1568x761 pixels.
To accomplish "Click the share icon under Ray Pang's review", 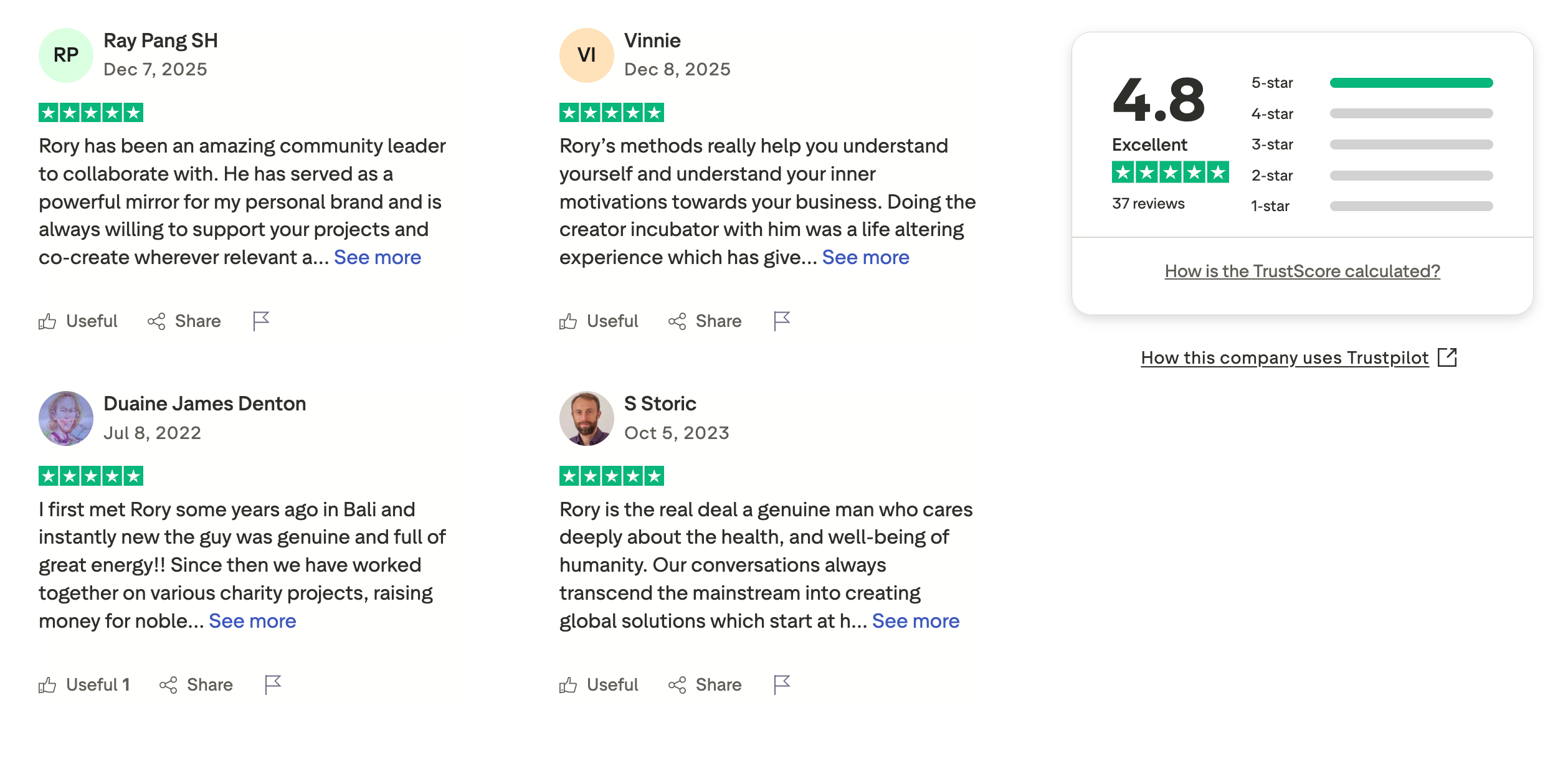I will pos(156,321).
